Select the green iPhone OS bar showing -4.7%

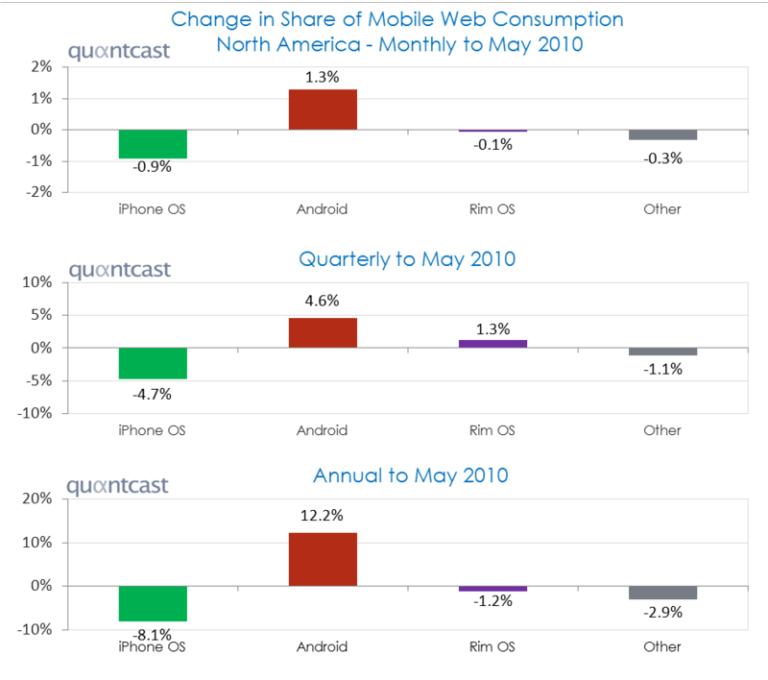point(152,363)
